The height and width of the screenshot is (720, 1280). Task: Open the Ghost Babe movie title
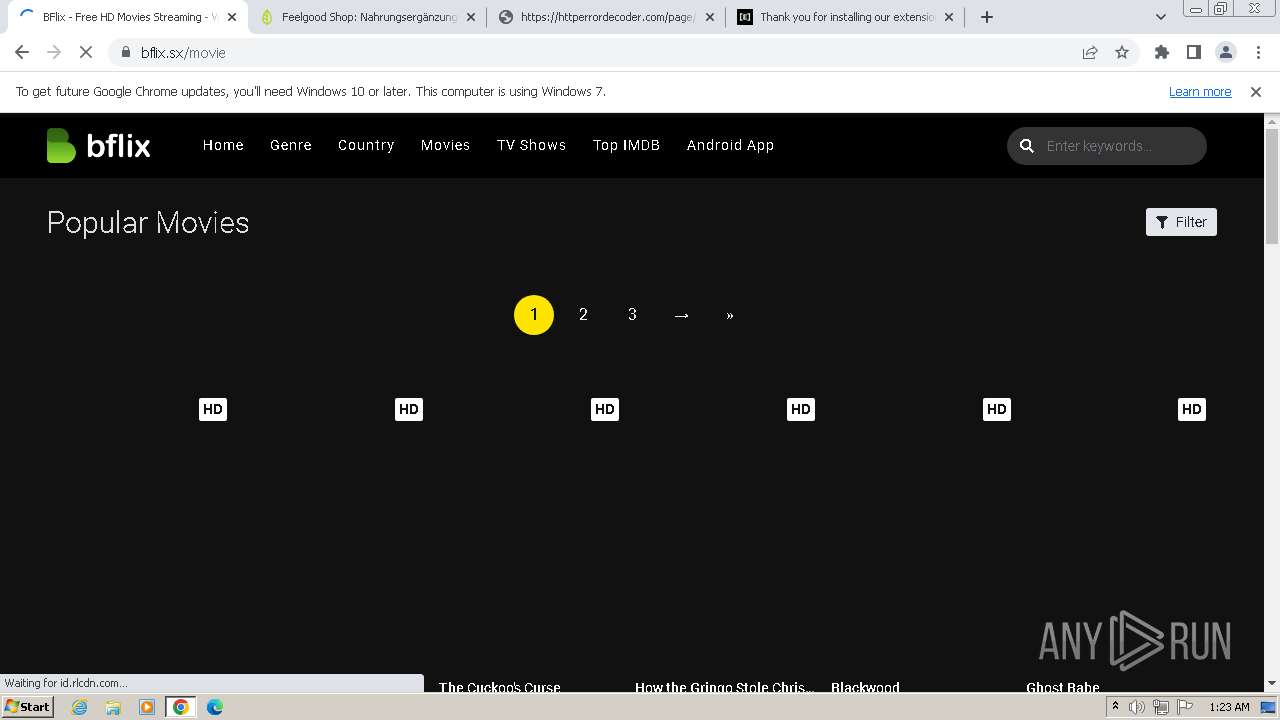1062,687
